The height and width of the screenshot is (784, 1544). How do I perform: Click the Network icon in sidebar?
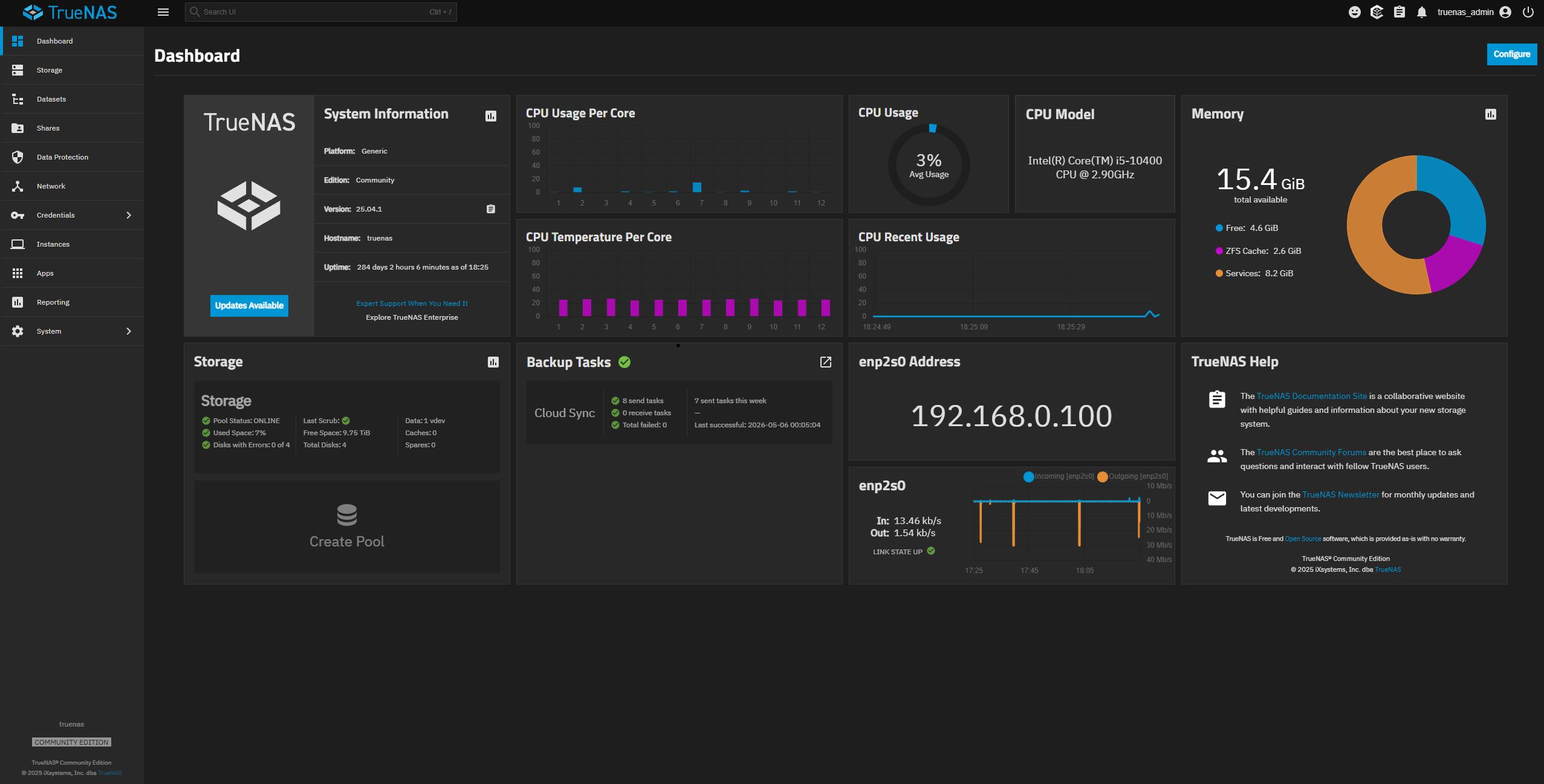point(18,186)
